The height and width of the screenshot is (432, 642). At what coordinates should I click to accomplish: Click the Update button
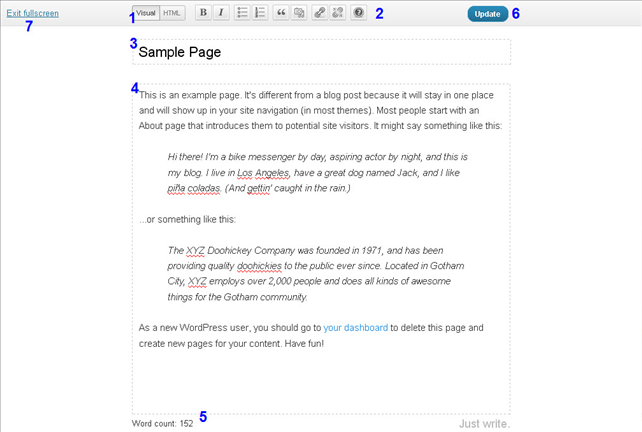point(488,14)
